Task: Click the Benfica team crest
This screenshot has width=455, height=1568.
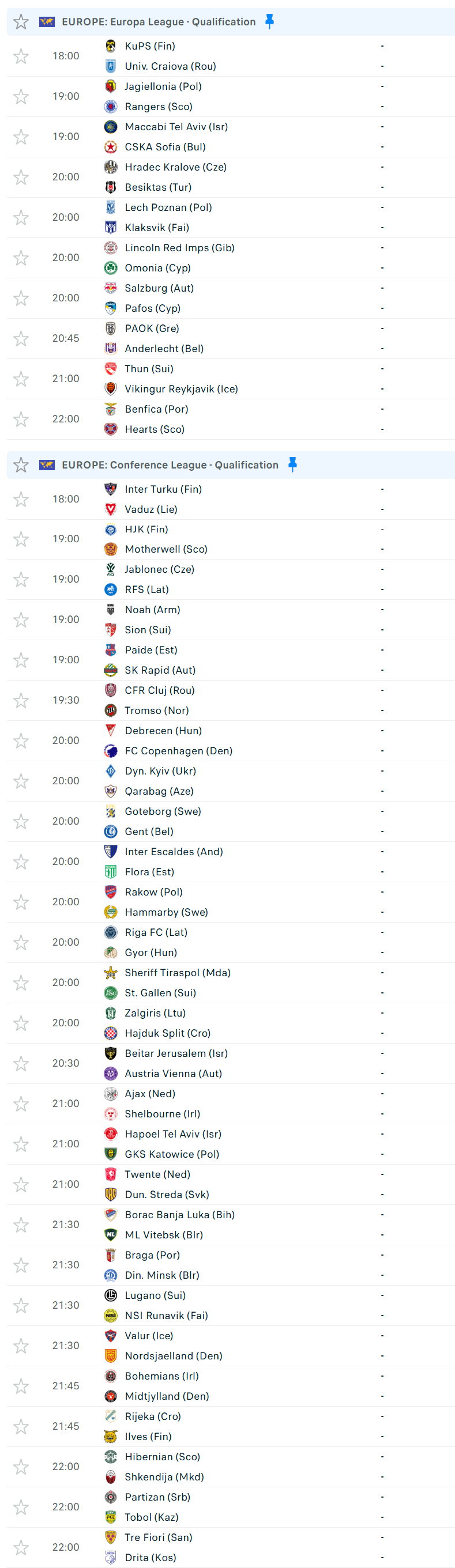Action: (x=110, y=409)
